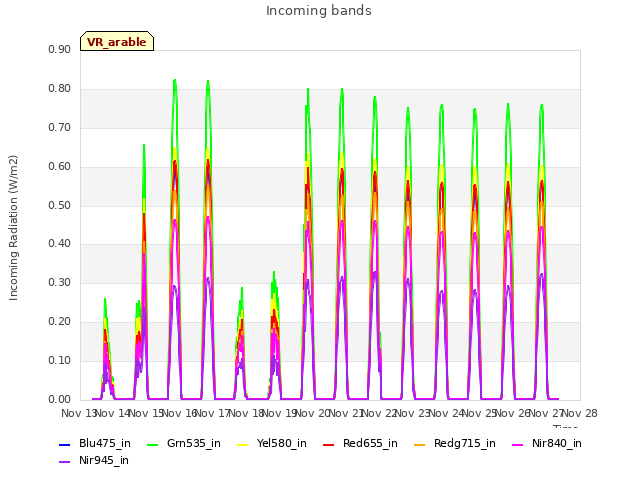
Task: Click the 0.30 y-axis tick label
Action: (x=59, y=282)
